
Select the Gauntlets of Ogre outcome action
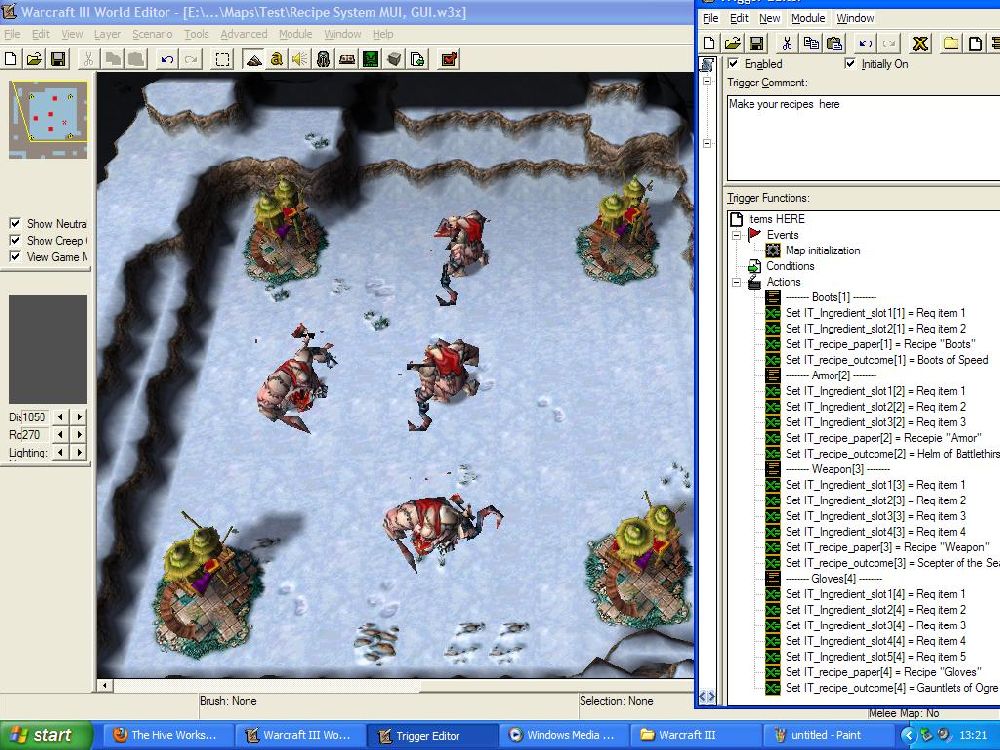(x=892, y=688)
